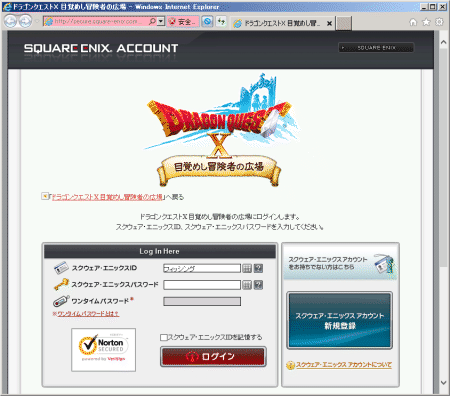Maximize the Internet Explorer window
The height and width of the screenshot is (396, 450).
click(433, 6)
